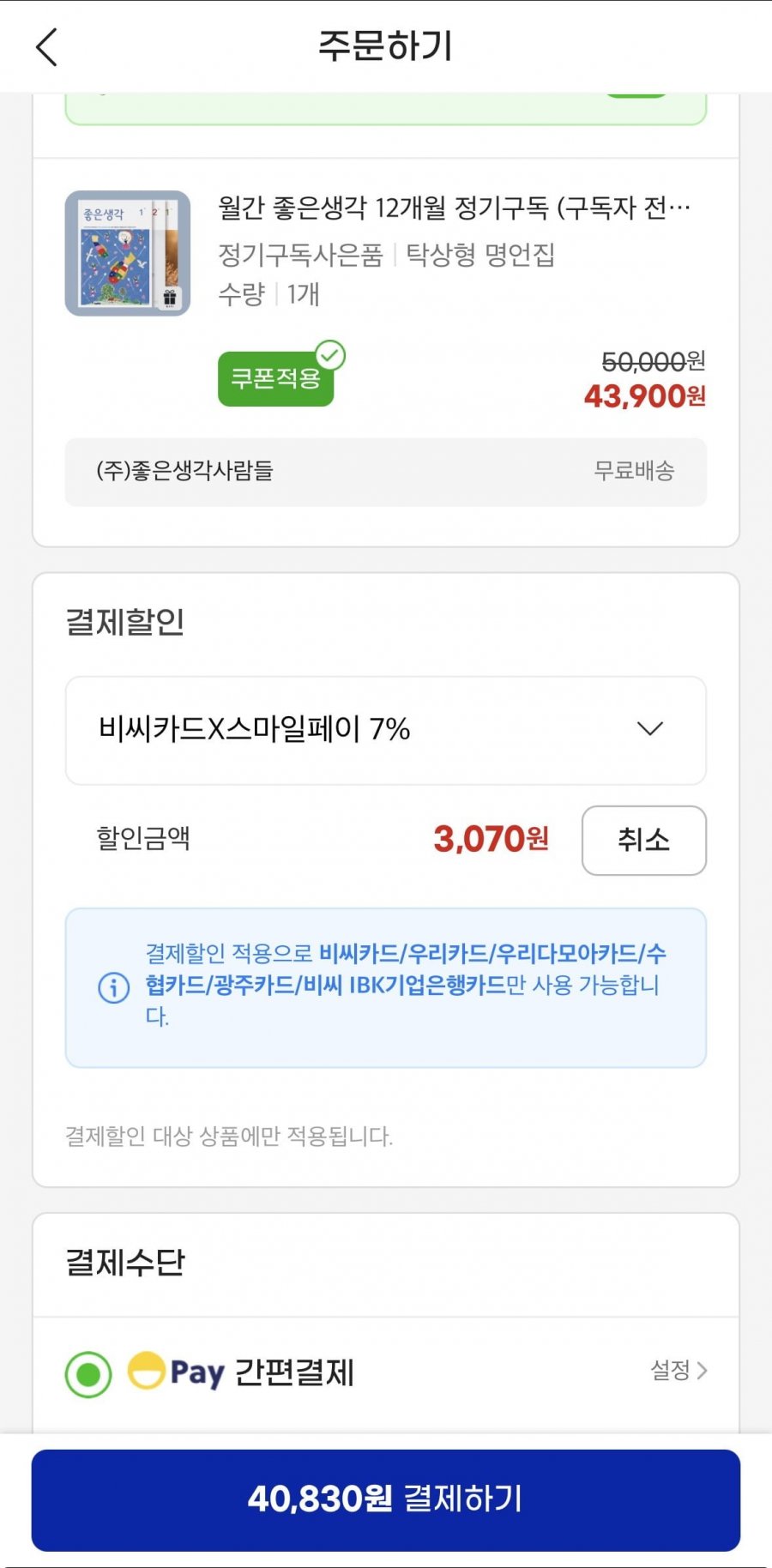Tap the green checkmark badge on 쿠폰적용
Screen dimensions: 772x1568
pos(330,355)
